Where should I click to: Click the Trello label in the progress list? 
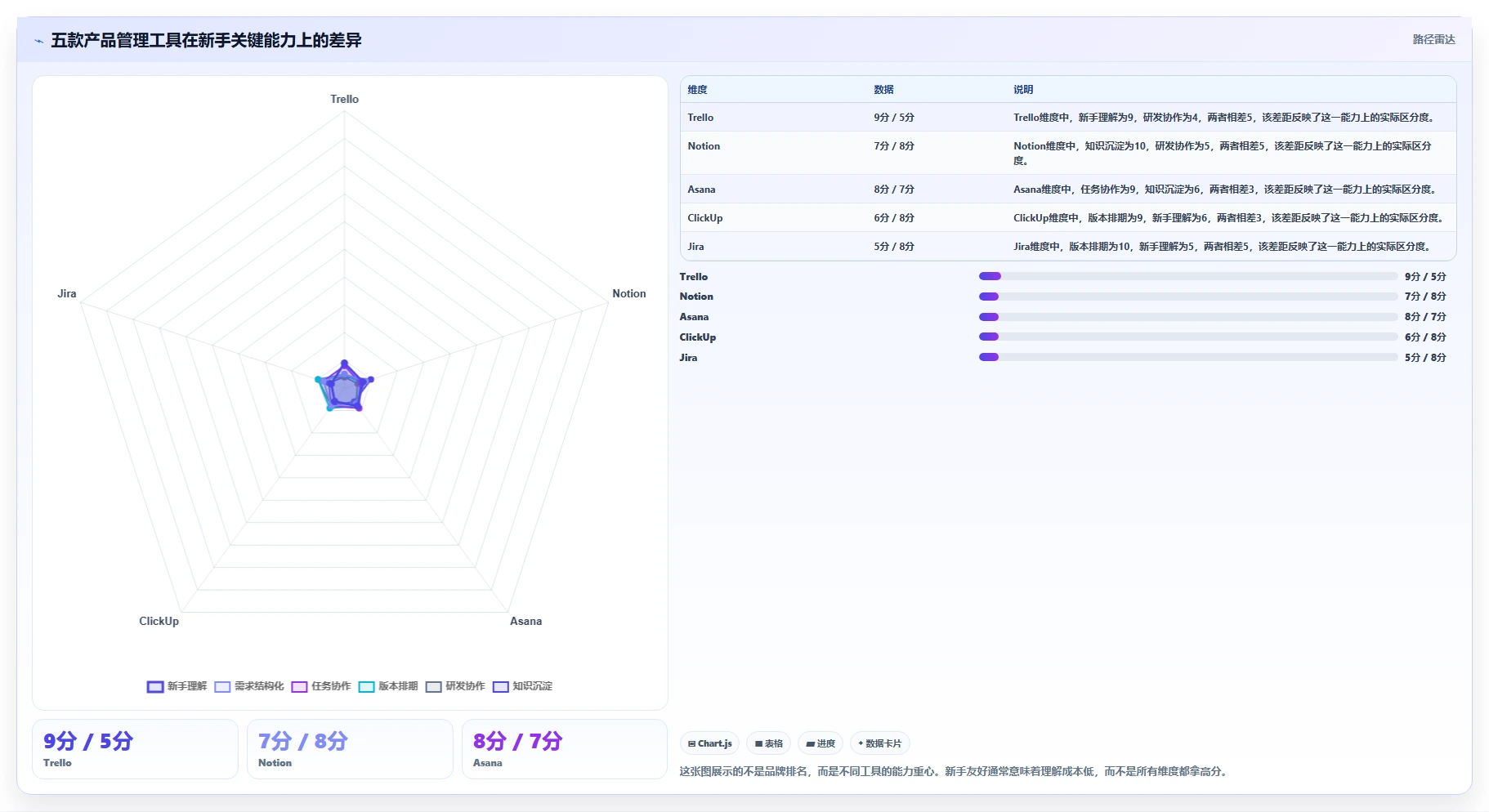[694, 277]
